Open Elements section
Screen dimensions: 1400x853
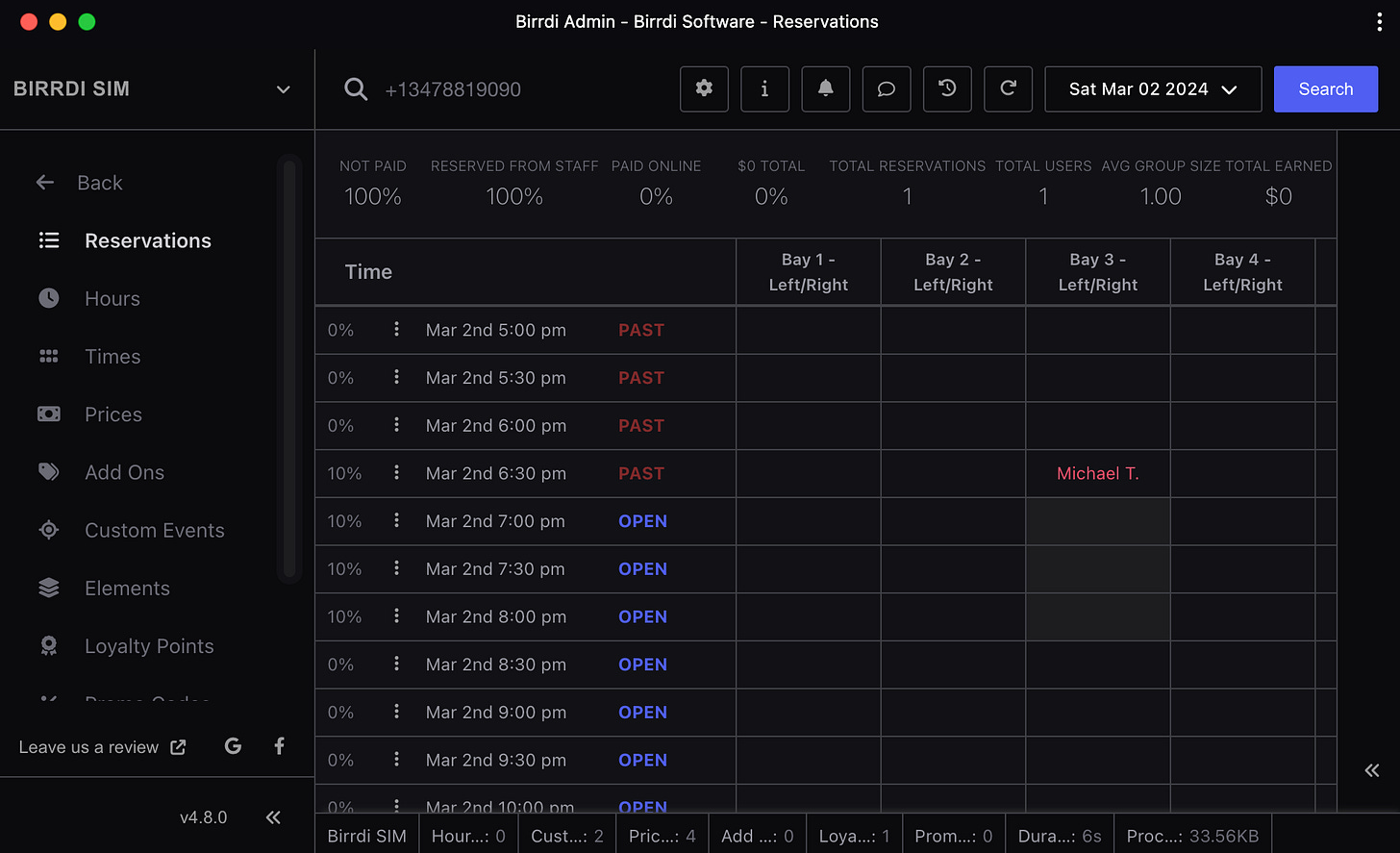click(x=127, y=589)
